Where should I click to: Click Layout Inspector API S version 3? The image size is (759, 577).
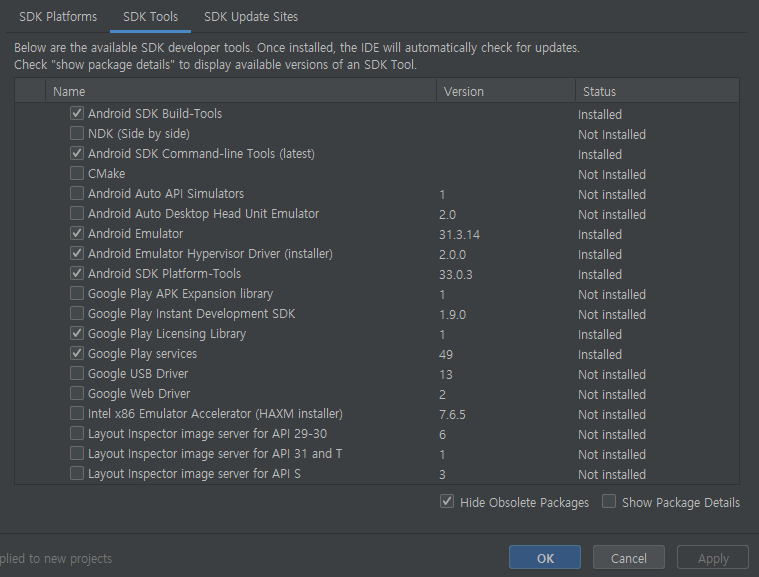[x=442, y=475]
